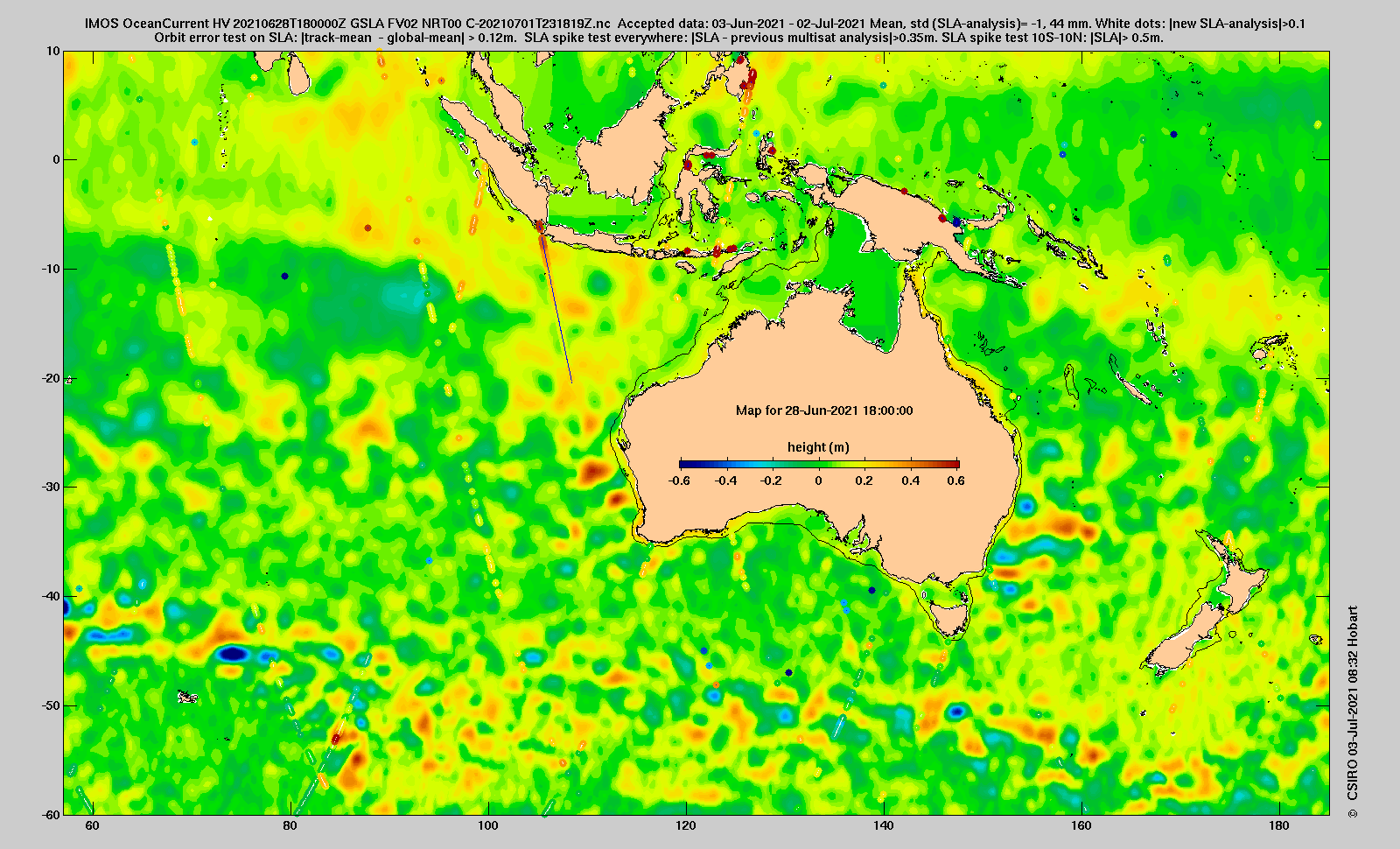
Task: Click the 0 colorbar tick label
Action: pyautogui.click(x=819, y=481)
